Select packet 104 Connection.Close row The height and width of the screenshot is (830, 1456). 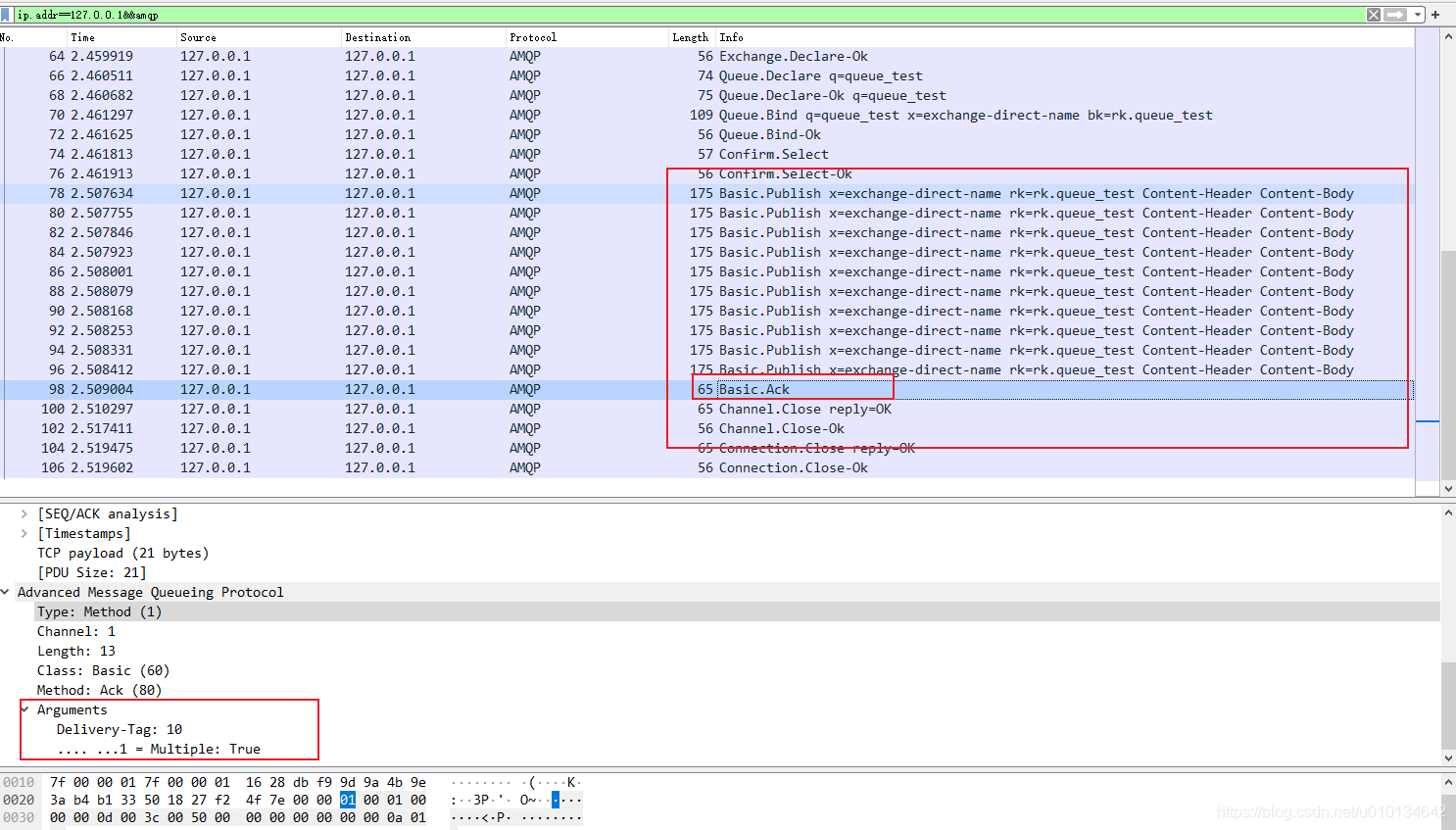tap(707, 448)
